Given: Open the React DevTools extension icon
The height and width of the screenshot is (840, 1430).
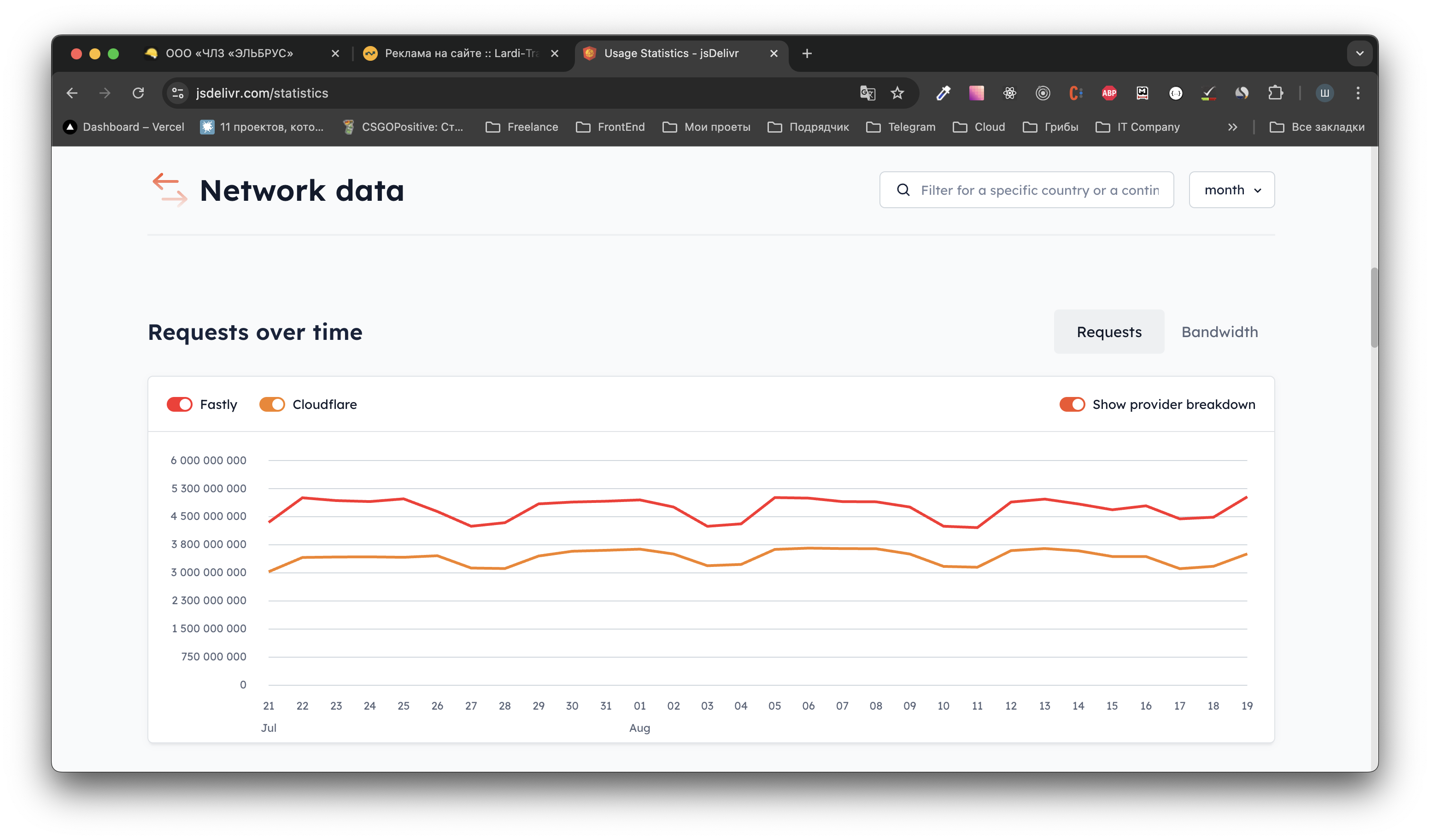Looking at the screenshot, I should click(x=1009, y=93).
